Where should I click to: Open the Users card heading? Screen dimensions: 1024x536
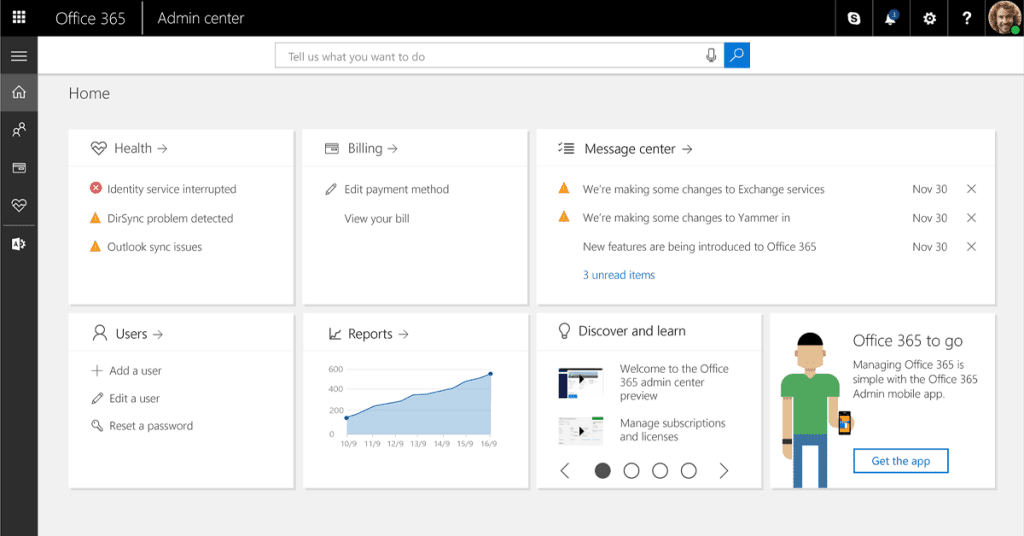tap(139, 334)
